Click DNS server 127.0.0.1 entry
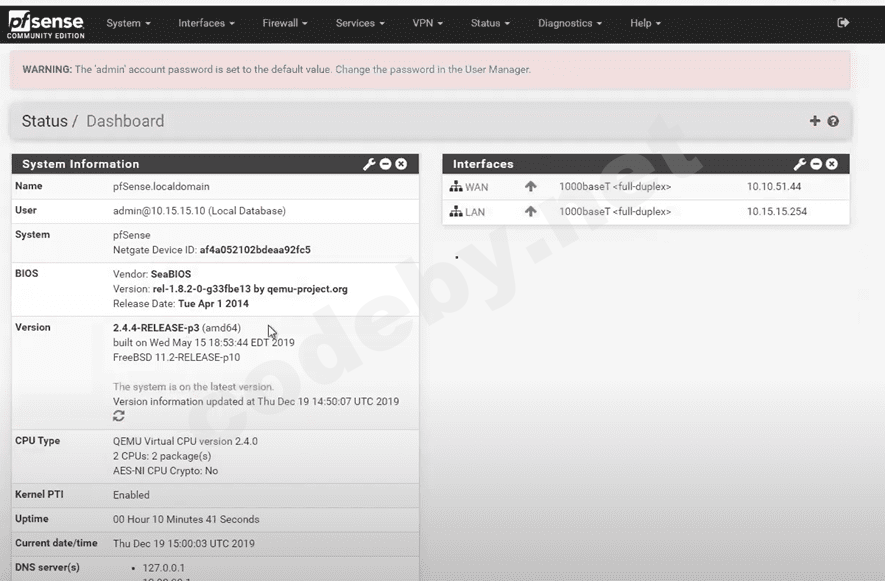 point(164,567)
